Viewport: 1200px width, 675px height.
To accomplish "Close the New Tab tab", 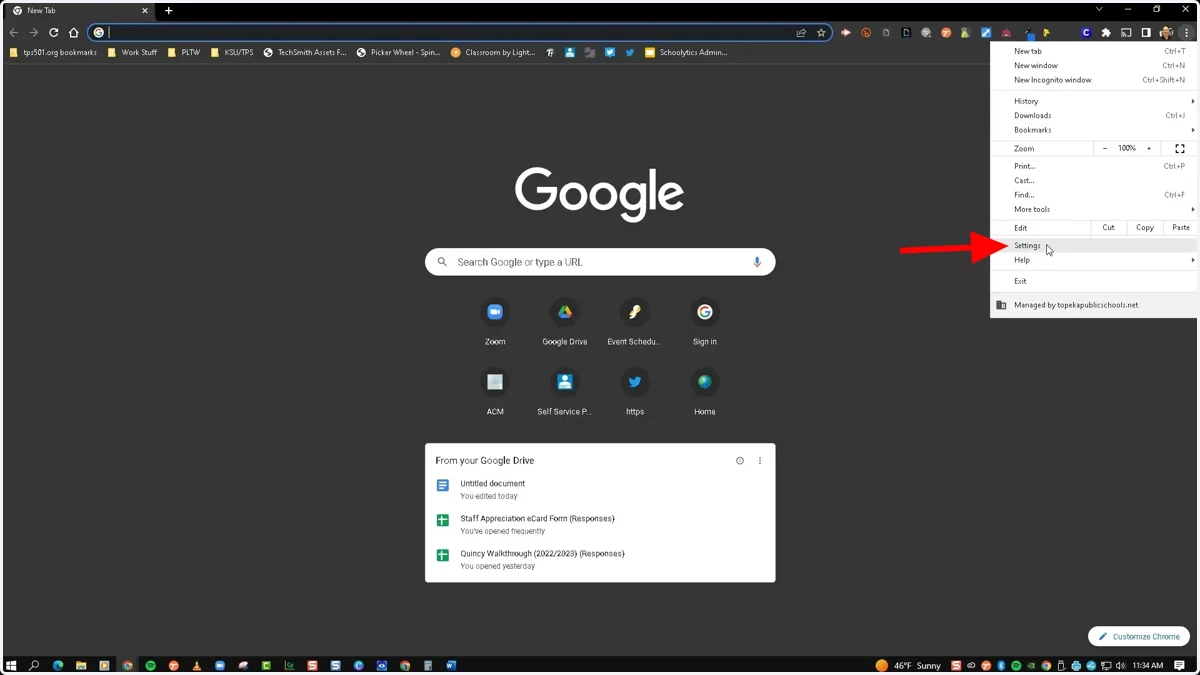I will coord(144,11).
